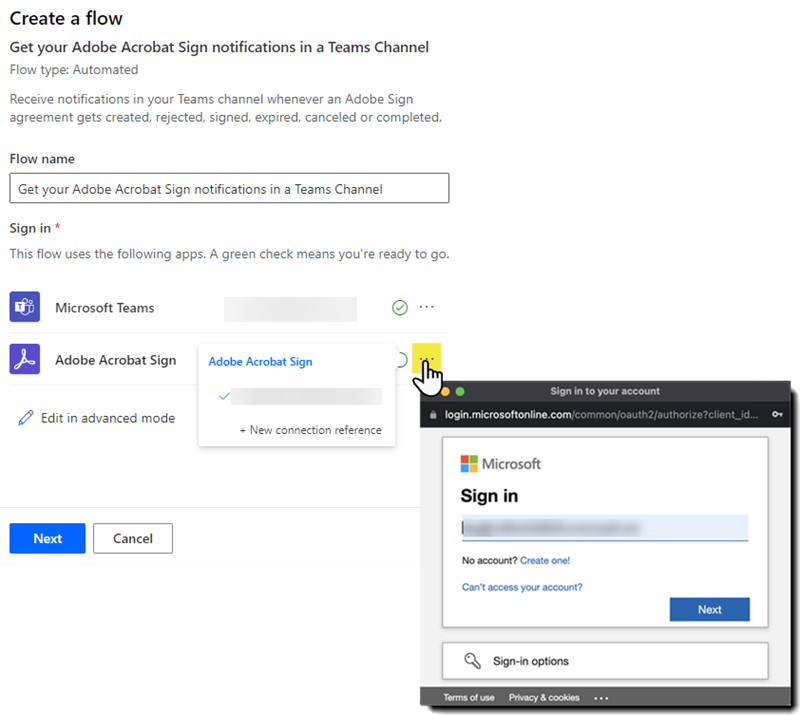Click the blue Next button to create flow
Screen dimensions: 800x715
[47, 538]
